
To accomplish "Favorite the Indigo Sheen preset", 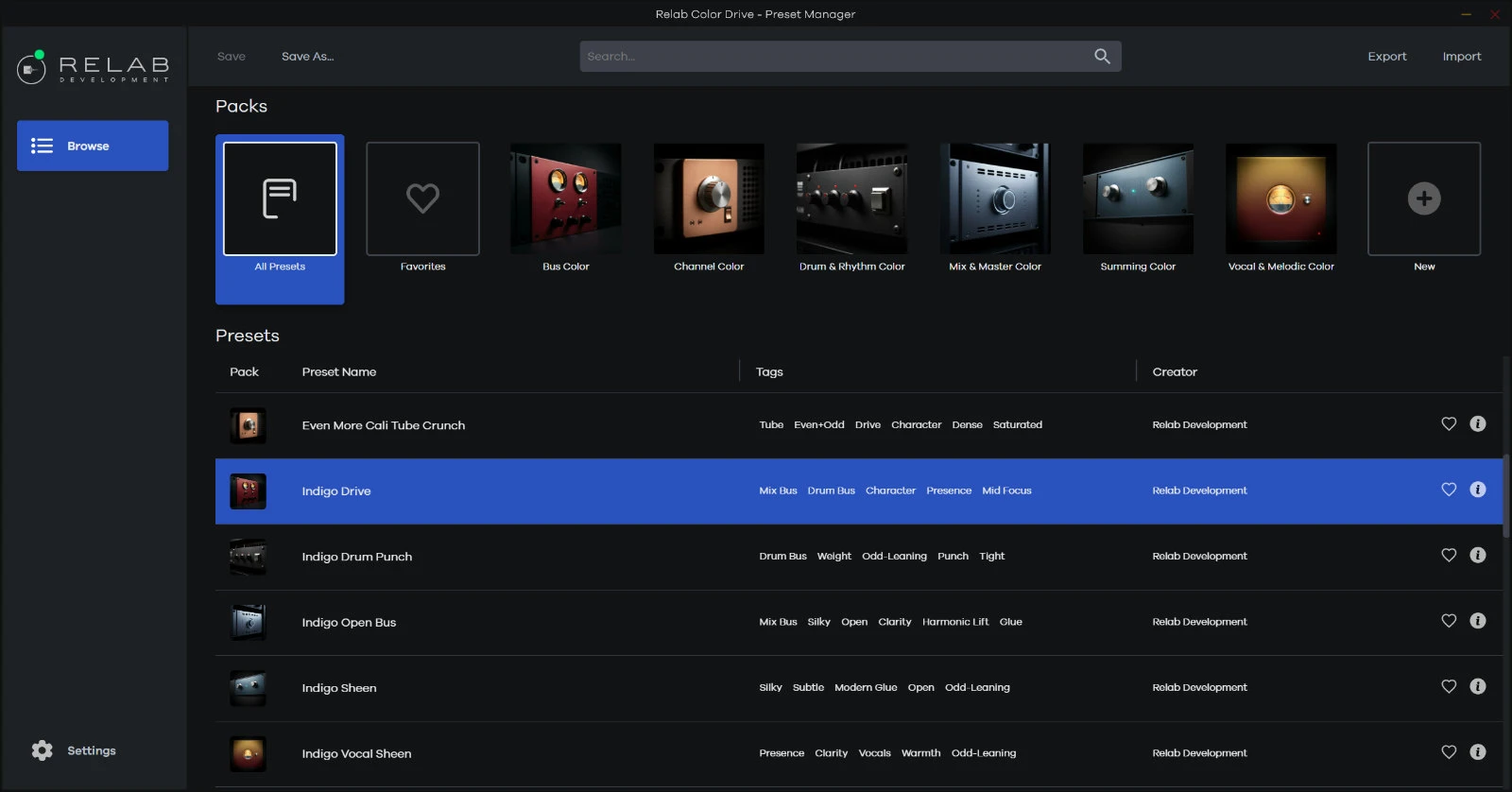I will coord(1449,687).
